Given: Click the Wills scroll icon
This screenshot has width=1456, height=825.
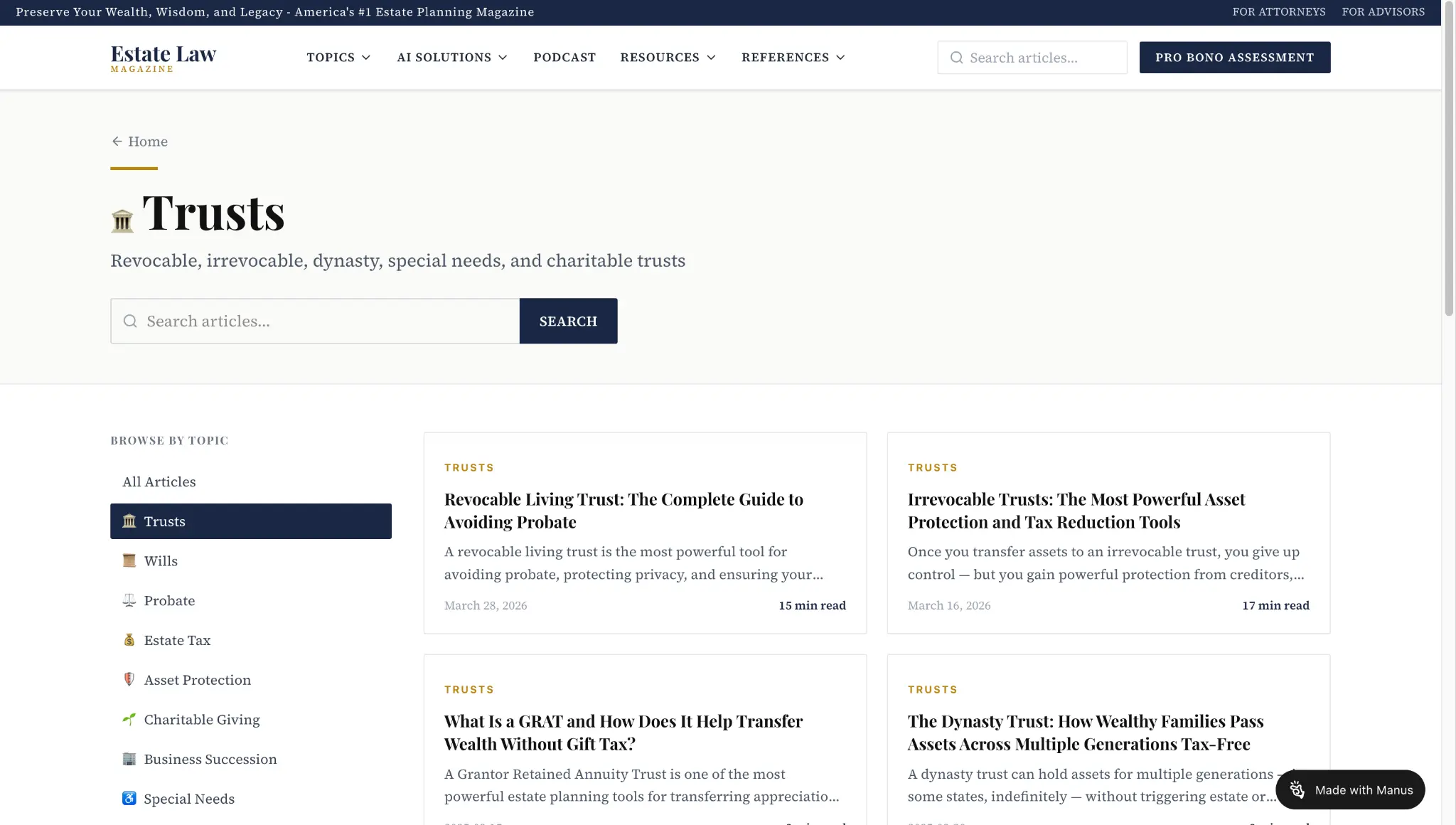Looking at the screenshot, I should click(x=129, y=561).
